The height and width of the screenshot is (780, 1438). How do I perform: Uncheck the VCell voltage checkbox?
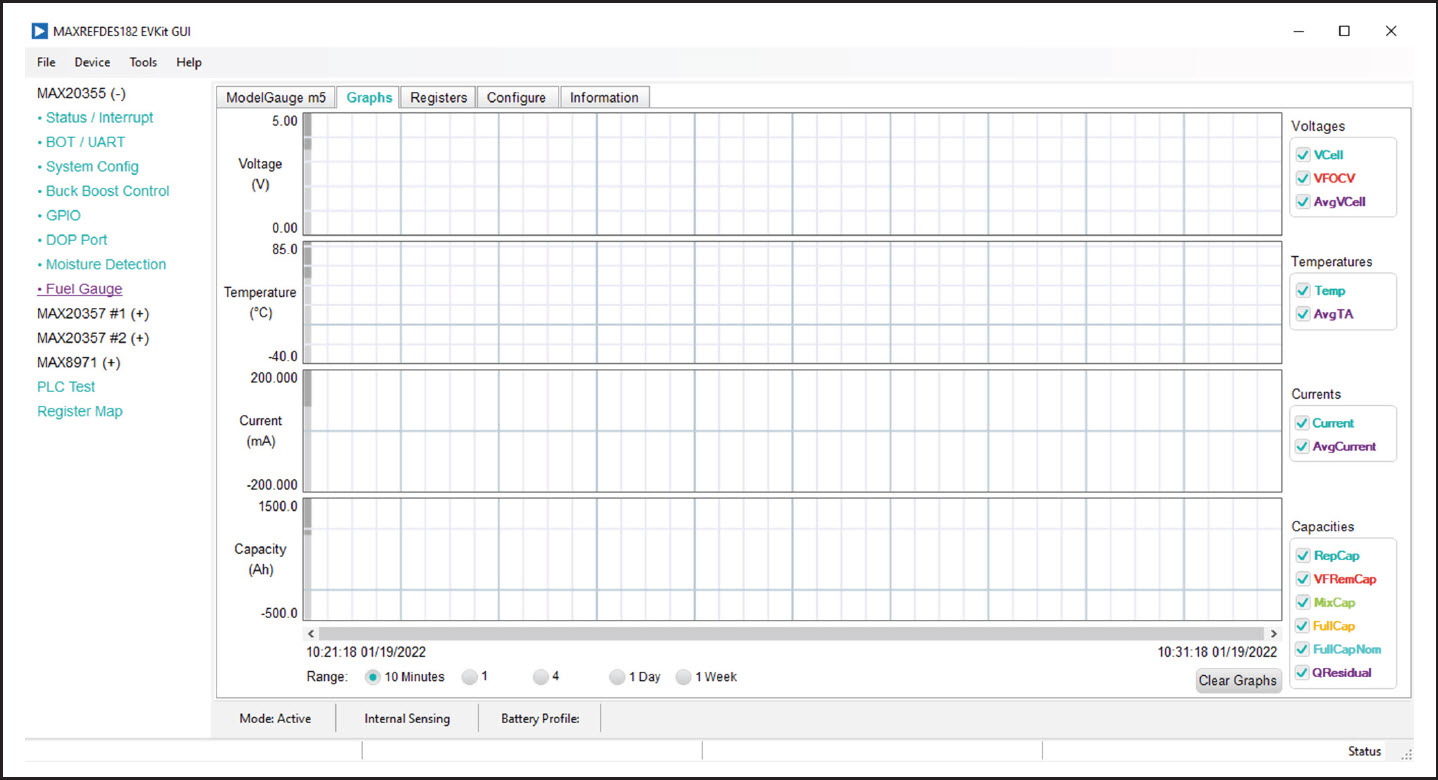pos(1303,155)
